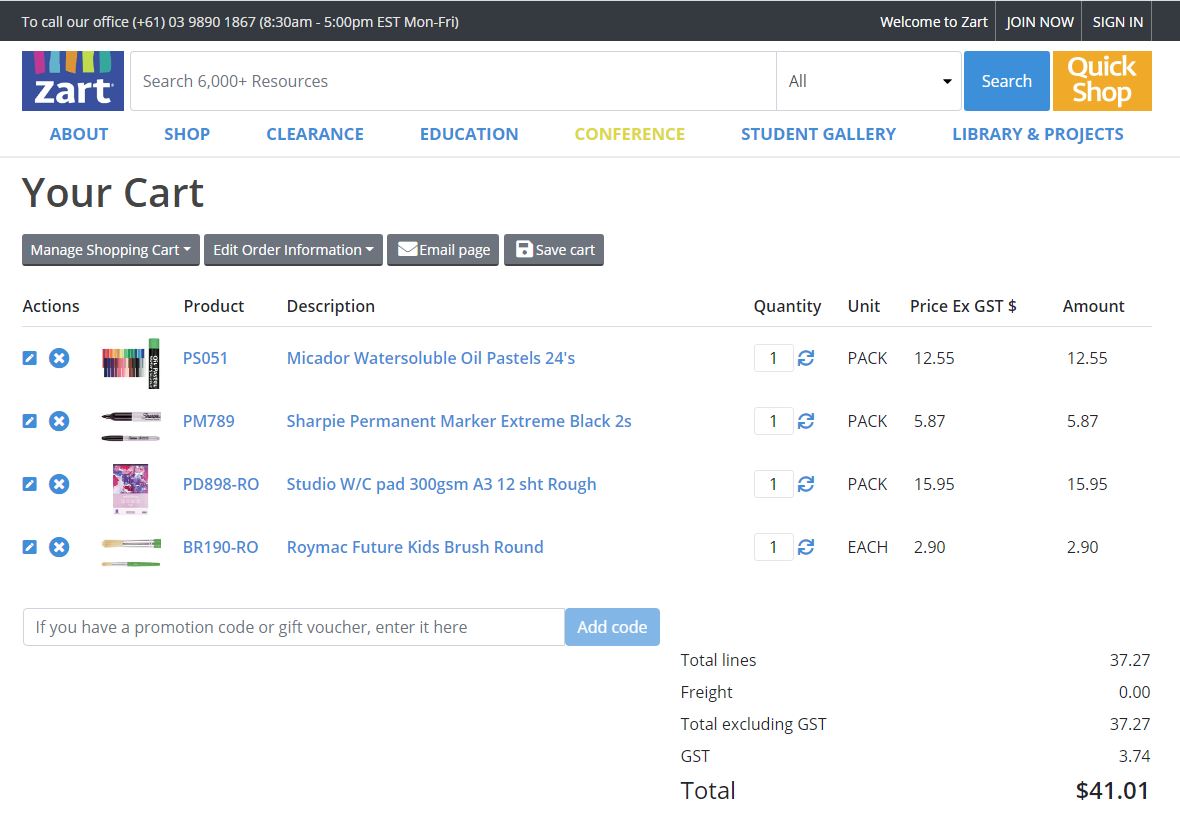Open product code PD898-RO link
This screenshot has width=1180, height=816.
[x=220, y=484]
